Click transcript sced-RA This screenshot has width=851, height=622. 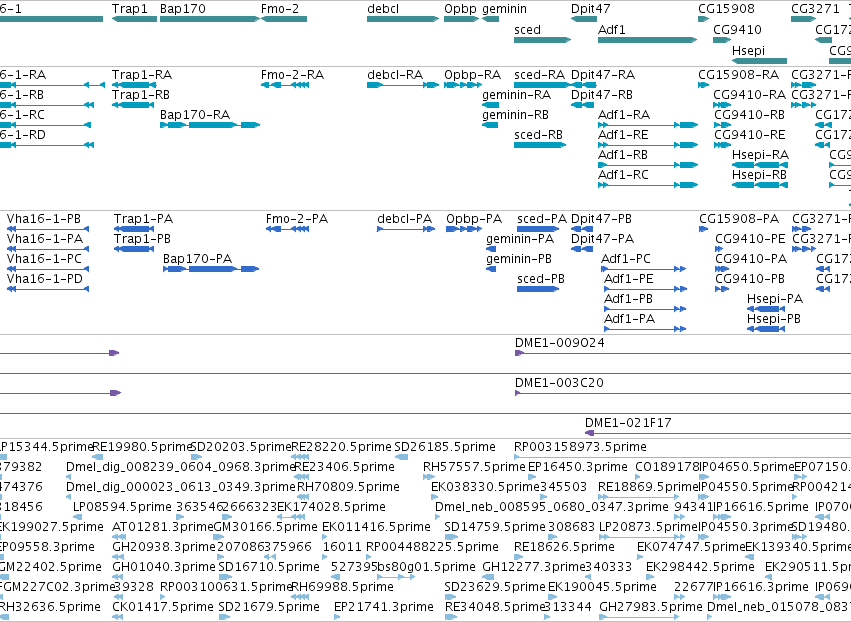click(x=539, y=75)
